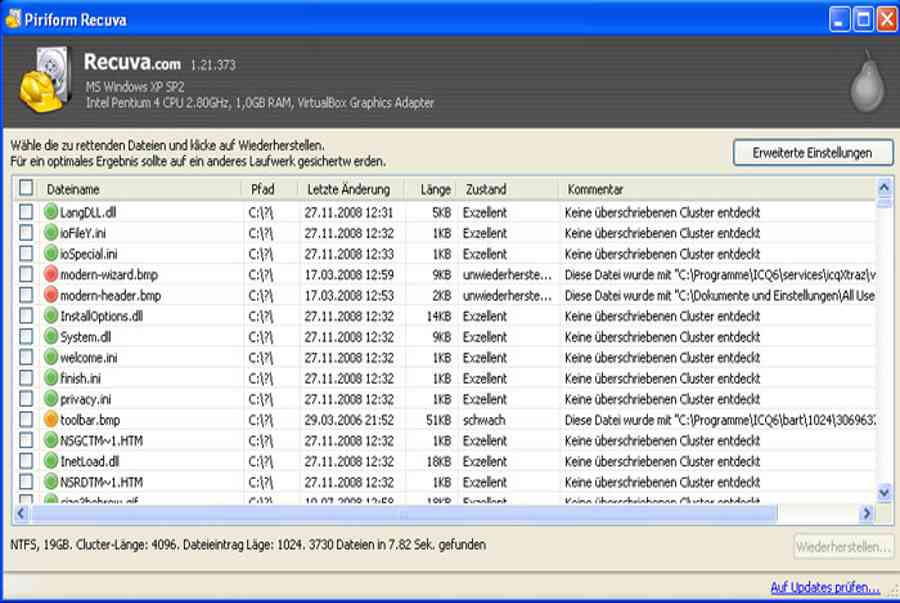
Task: Select the green status dot for InstallOptions.dll
Action: [51, 316]
